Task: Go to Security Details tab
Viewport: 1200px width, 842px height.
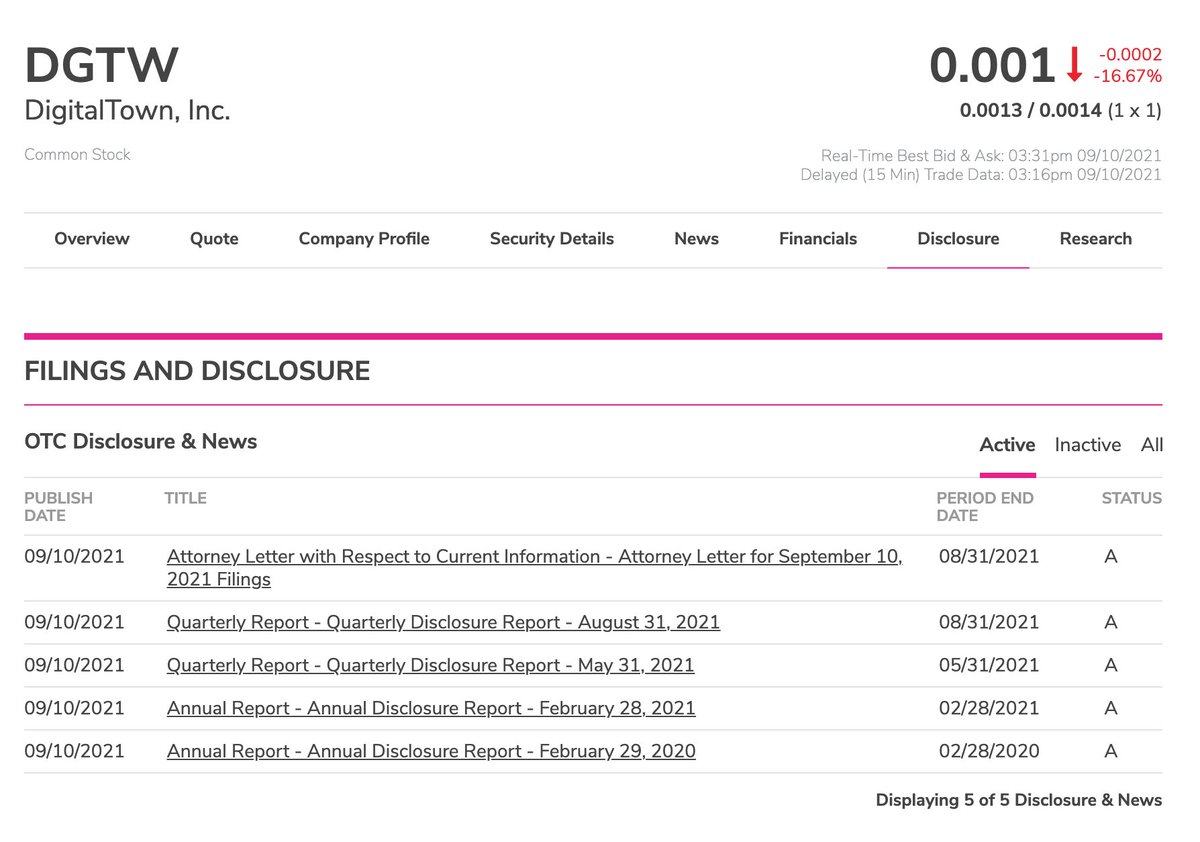Action: click(x=552, y=239)
